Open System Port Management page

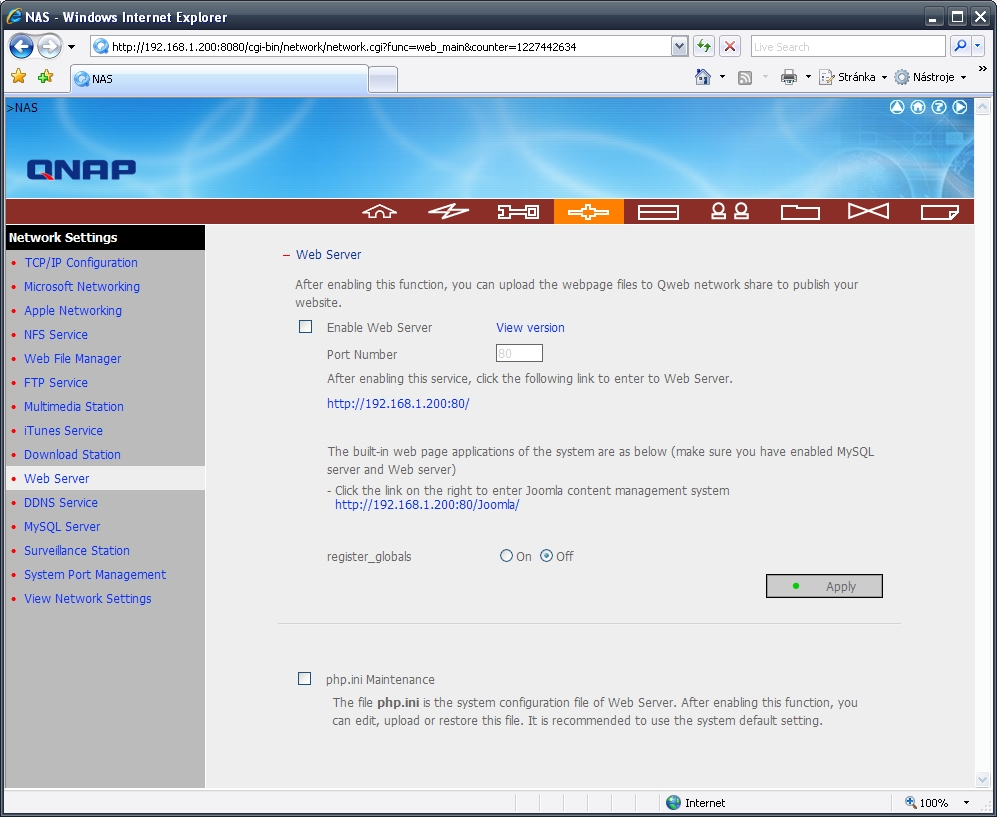pos(95,575)
